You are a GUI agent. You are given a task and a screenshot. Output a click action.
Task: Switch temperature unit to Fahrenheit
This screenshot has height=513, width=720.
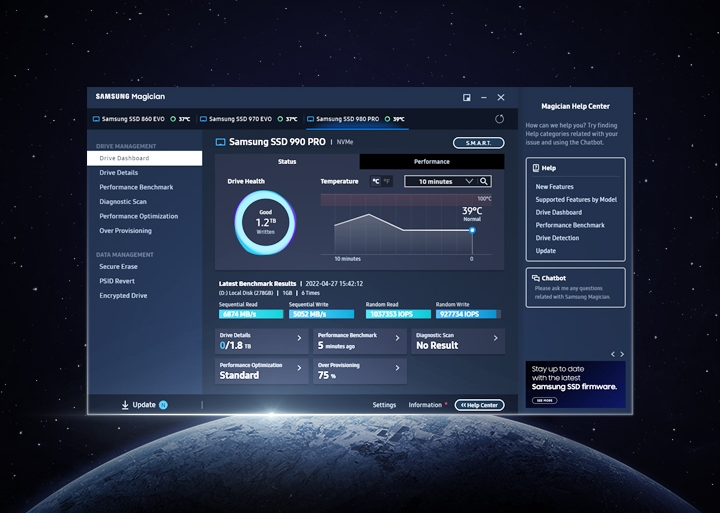click(x=387, y=181)
